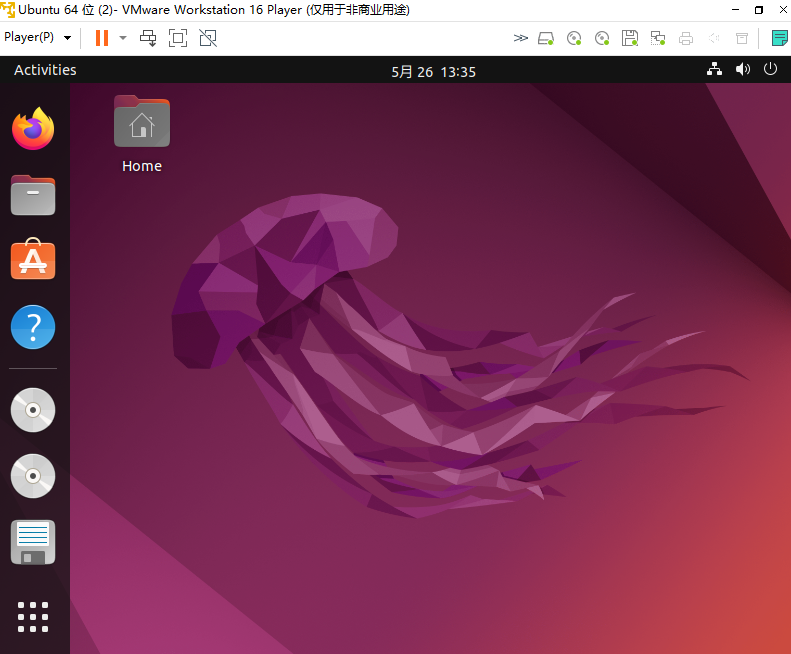Open the Help question mark app
This screenshot has height=654, width=791.
33,327
